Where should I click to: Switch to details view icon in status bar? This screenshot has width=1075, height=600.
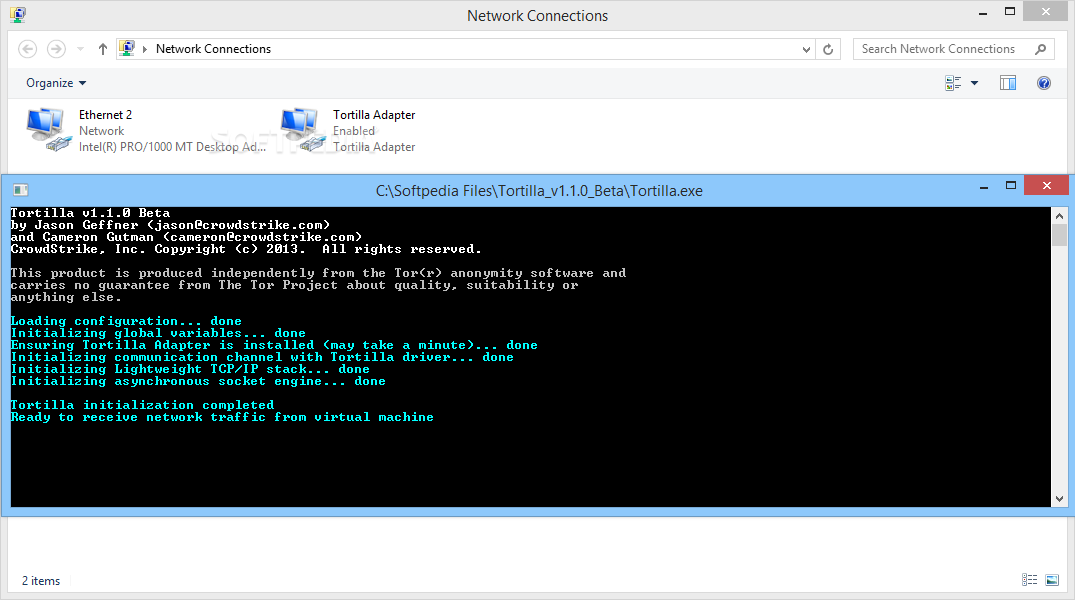click(x=1029, y=580)
